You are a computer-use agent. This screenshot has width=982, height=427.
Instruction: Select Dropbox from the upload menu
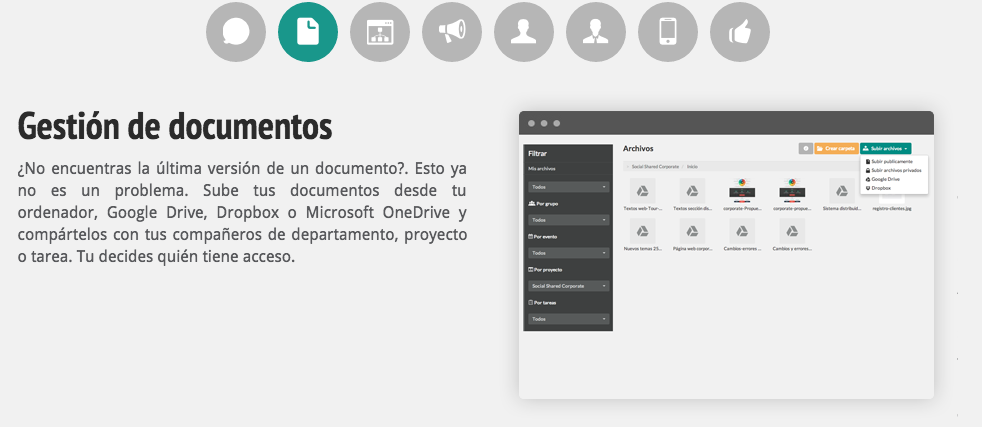click(880, 188)
